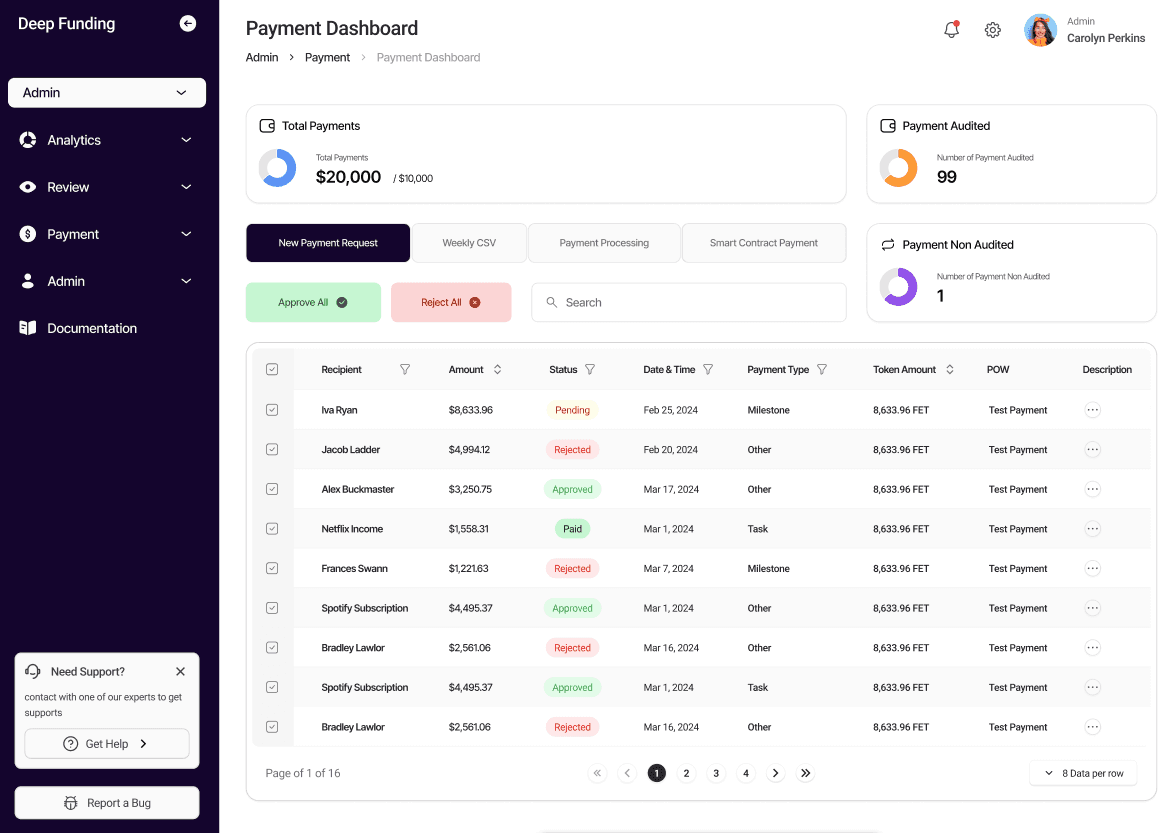The height and width of the screenshot is (833, 1176).
Task: Check the checkbox on Jacob Ladder's row
Action: [x=272, y=449]
